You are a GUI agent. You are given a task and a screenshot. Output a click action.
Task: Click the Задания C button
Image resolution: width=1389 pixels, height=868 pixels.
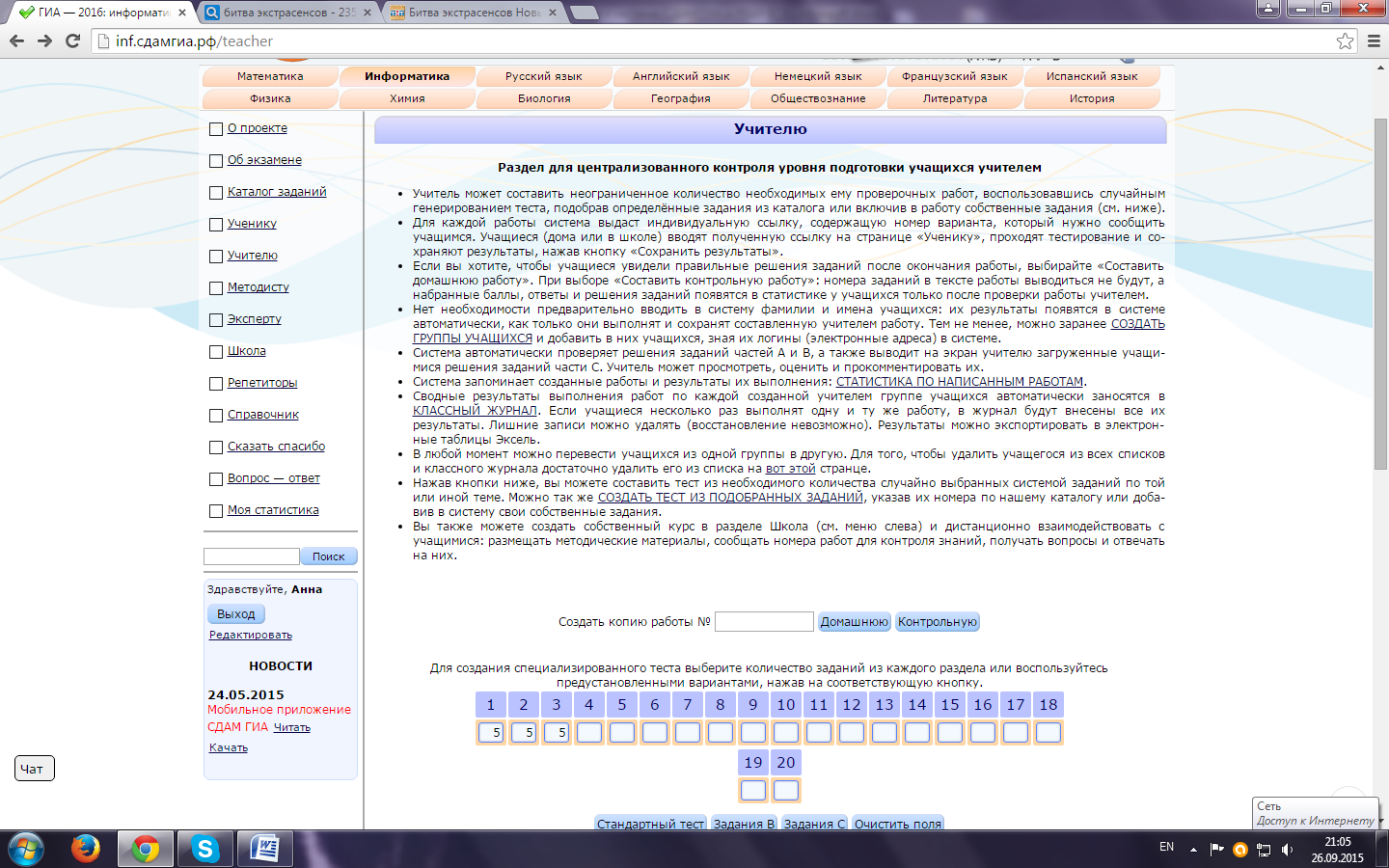pyautogui.click(x=815, y=824)
